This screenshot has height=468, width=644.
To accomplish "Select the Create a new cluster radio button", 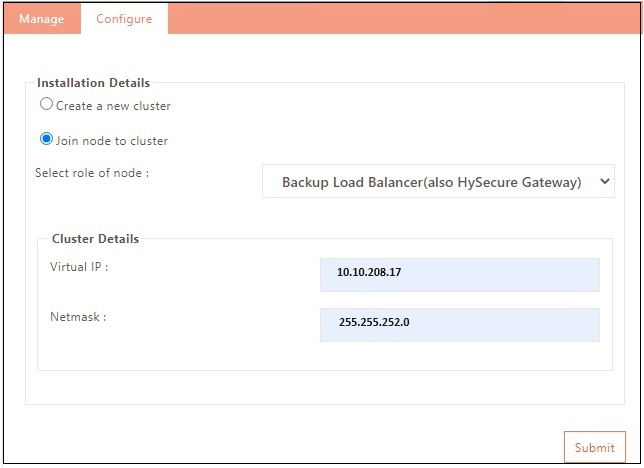I will pos(46,104).
